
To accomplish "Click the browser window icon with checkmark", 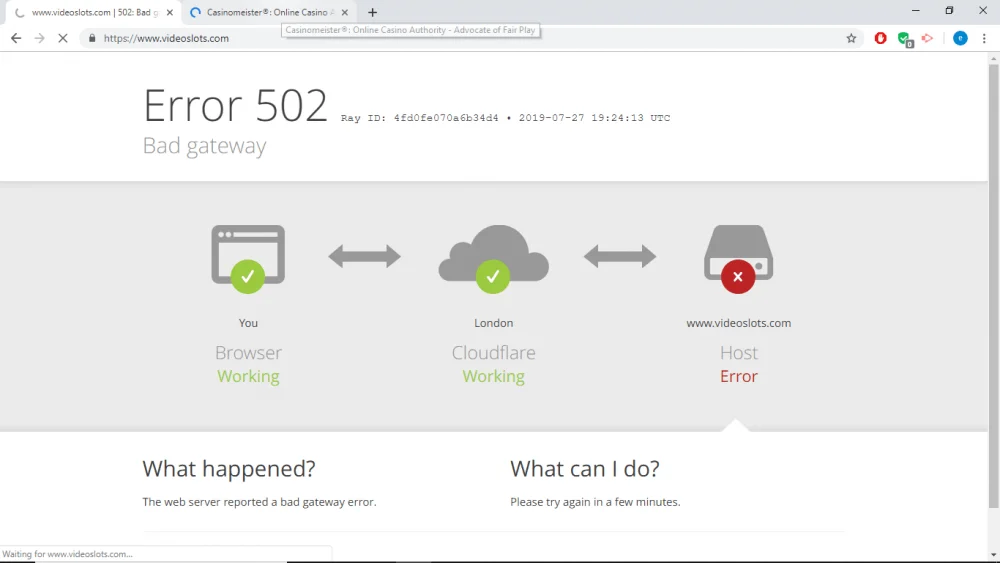I will tap(248, 259).
